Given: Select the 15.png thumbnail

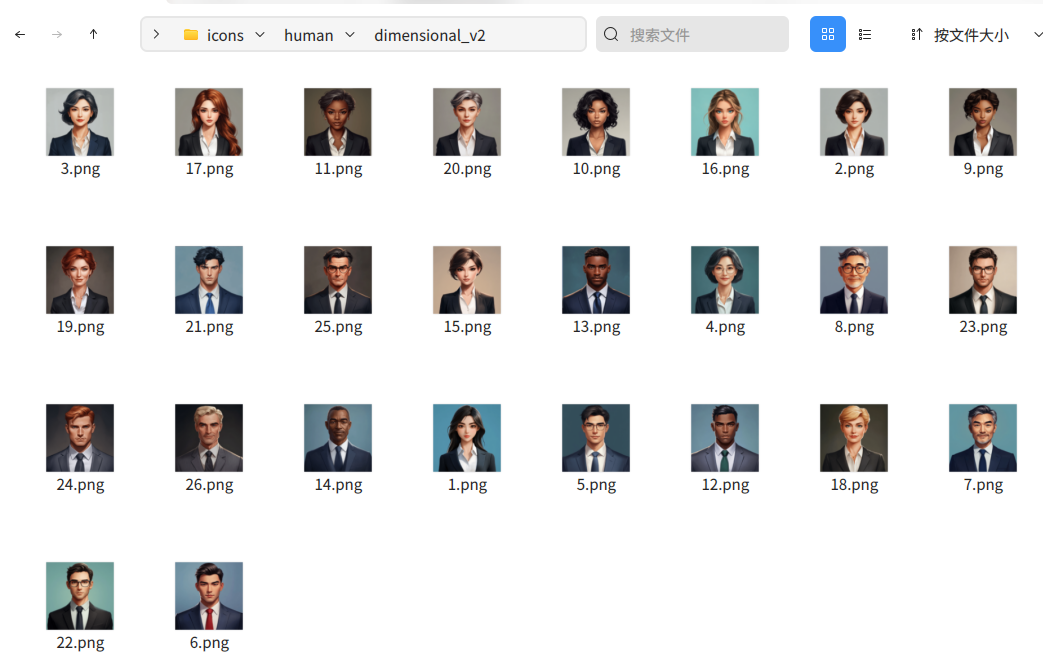Looking at the screenshot, I should click(x=467, y=280).
